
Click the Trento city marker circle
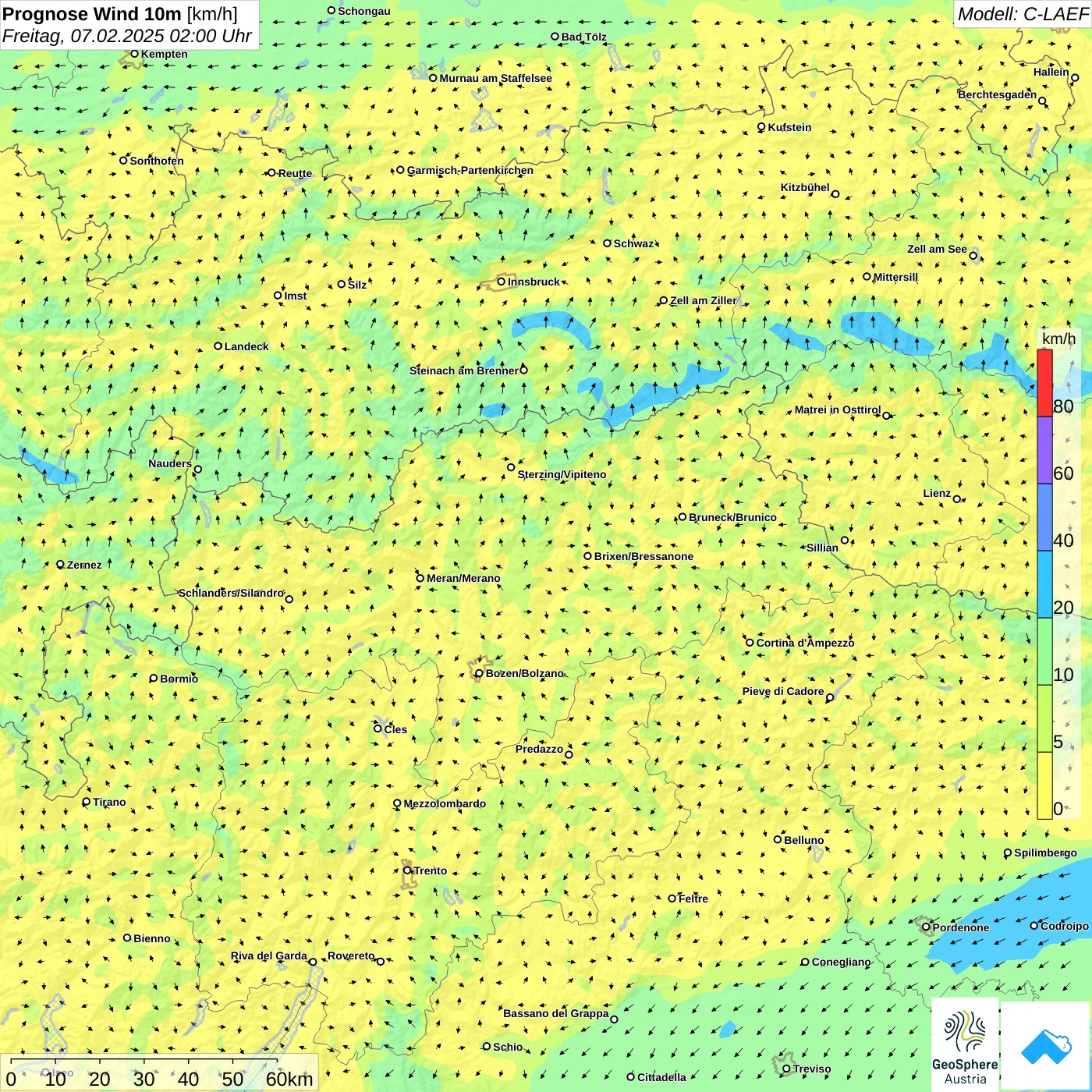[407, 870]
